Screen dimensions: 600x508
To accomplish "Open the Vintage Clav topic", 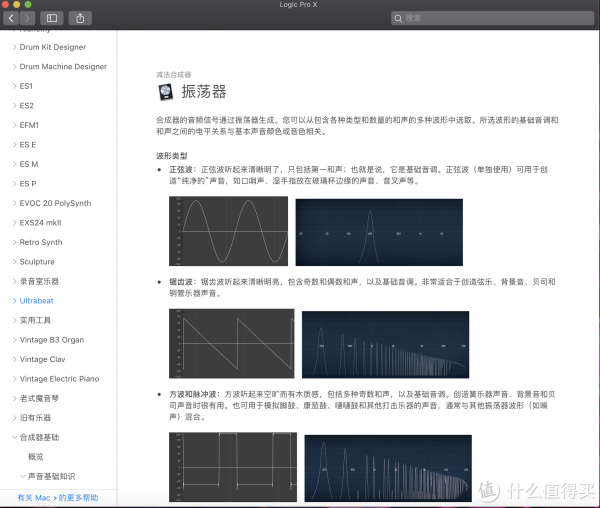I will [42, 359].
